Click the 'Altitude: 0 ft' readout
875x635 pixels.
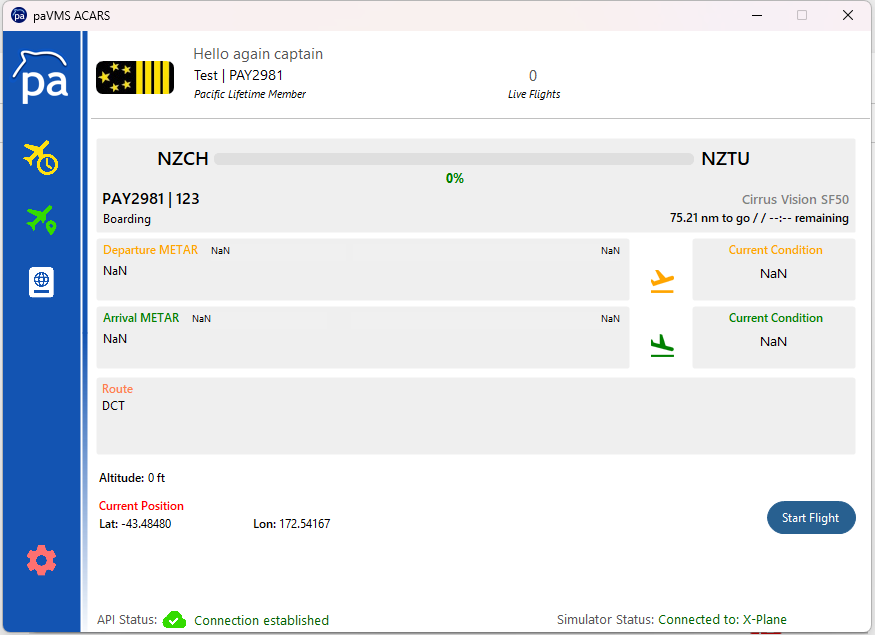click(x=132, y=478)
